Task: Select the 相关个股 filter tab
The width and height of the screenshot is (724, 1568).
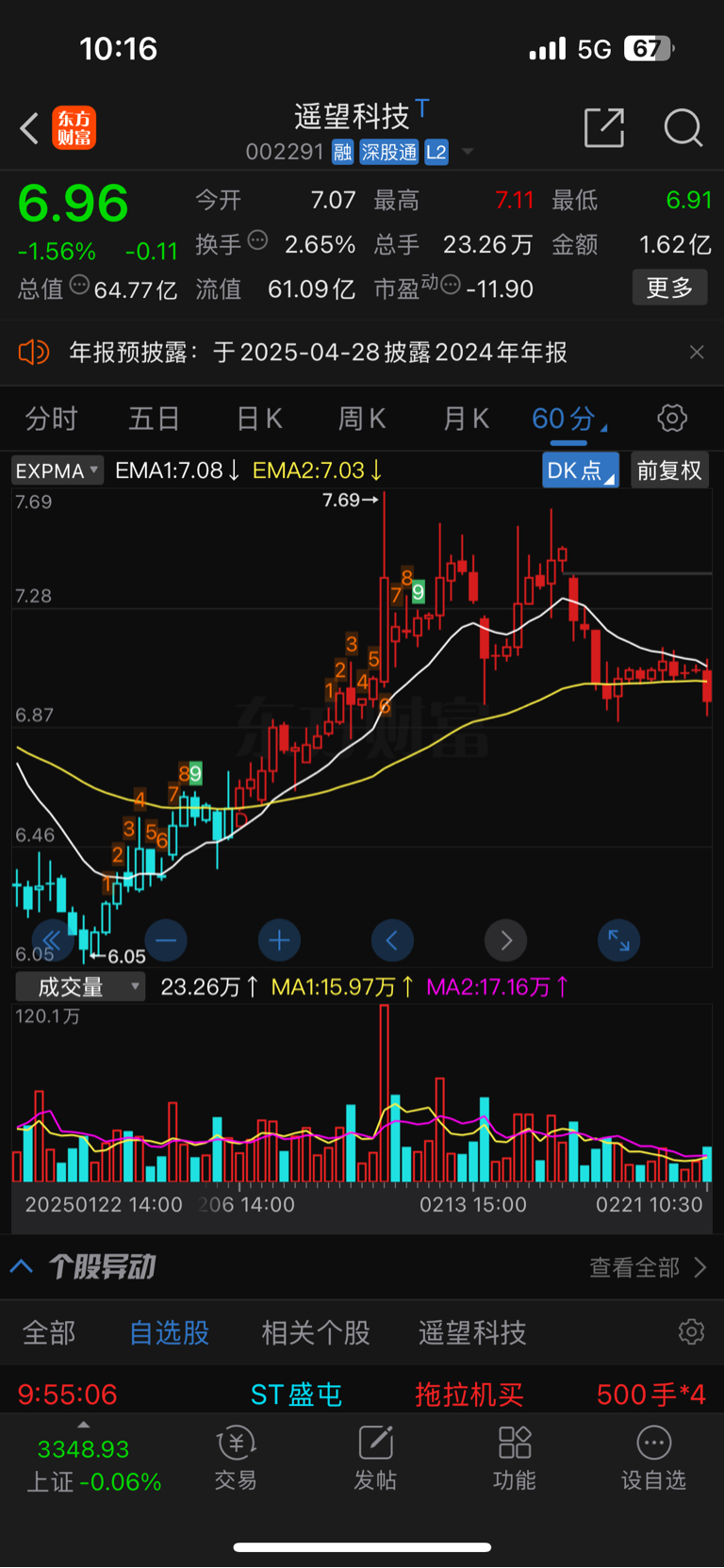Action: point(316,1332)
